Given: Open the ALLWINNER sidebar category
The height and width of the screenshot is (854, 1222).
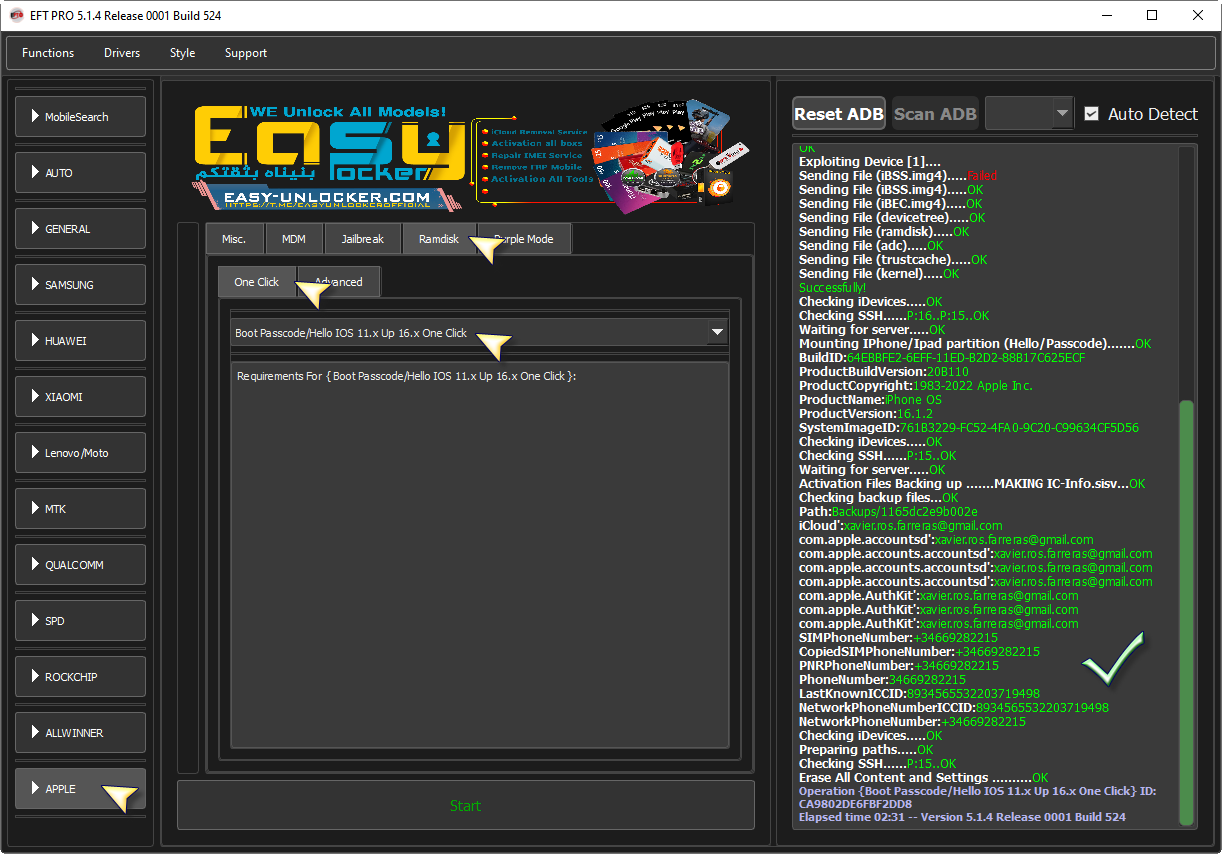Looking at the screenshot, I should pos(81,733).
